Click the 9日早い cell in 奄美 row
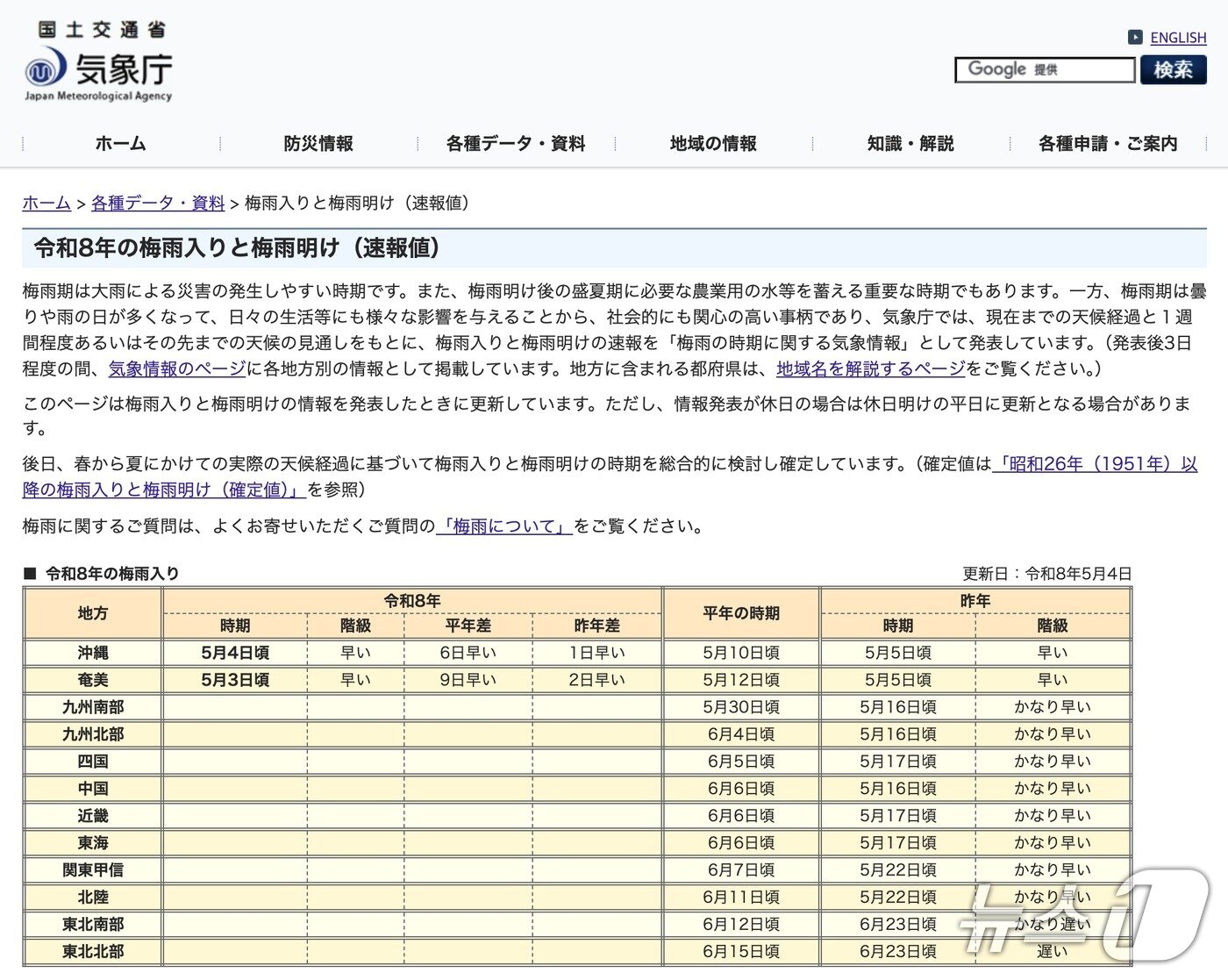1228x980 pixels. pyautogui.click(x=468, y=680)
